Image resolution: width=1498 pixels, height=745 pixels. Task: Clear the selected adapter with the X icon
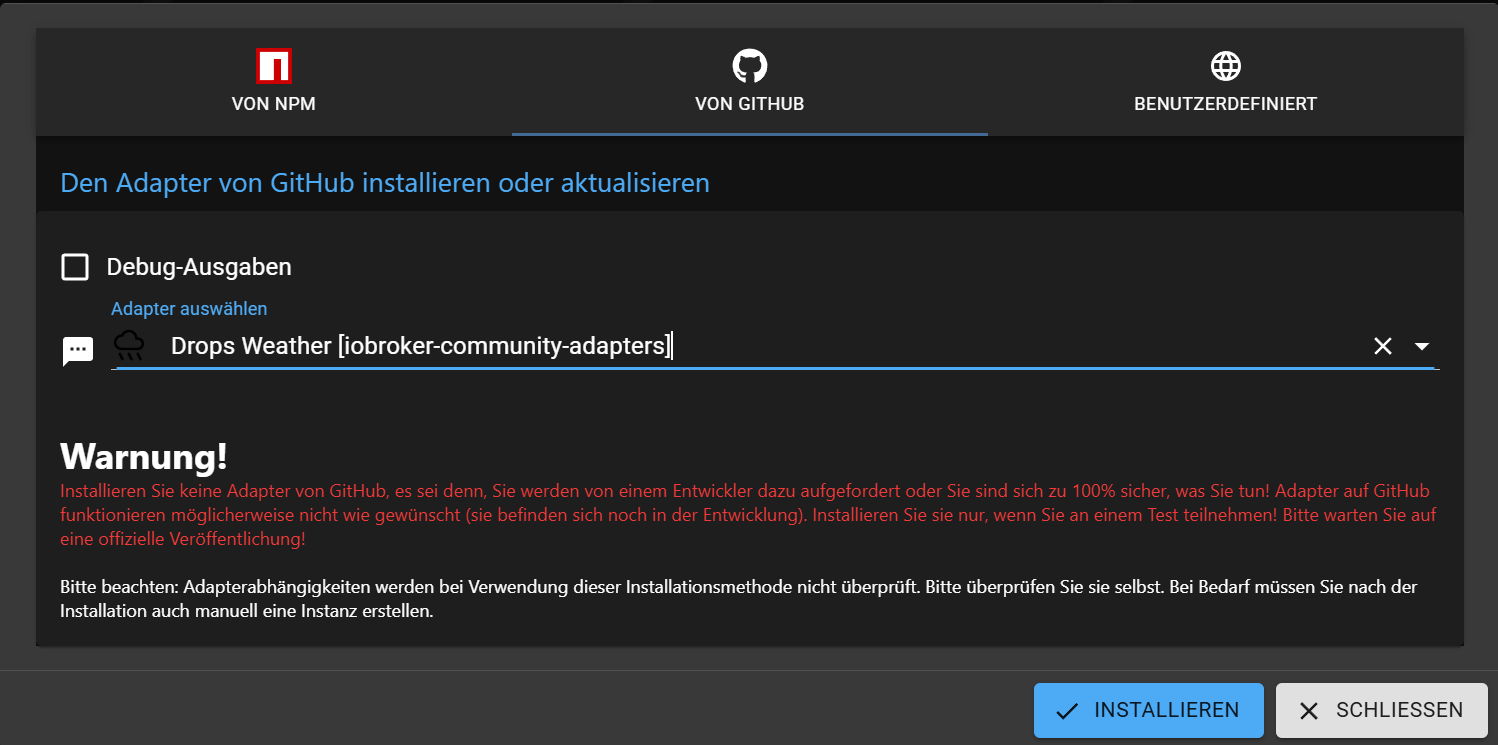1382,346
